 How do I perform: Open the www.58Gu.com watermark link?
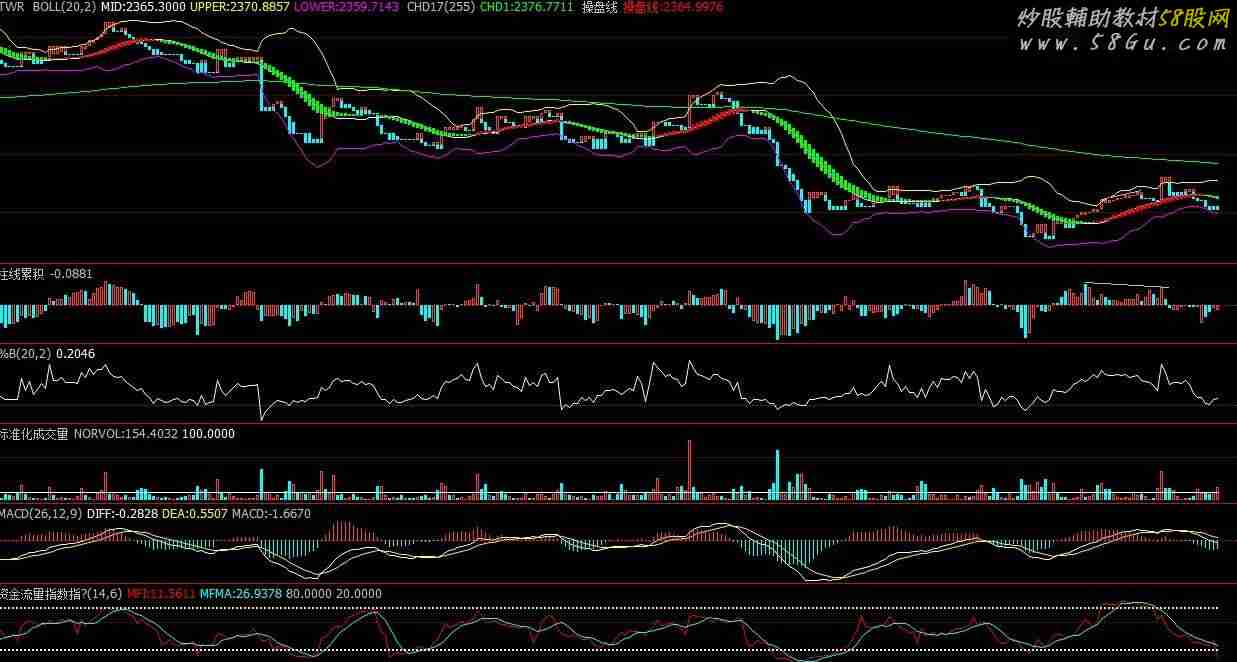pos(1122,44)
